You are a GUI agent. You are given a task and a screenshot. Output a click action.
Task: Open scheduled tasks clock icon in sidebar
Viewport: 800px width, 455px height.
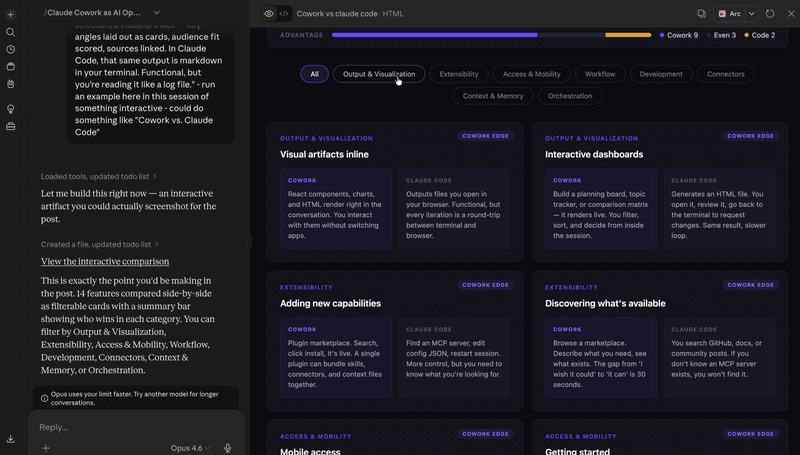10,49
